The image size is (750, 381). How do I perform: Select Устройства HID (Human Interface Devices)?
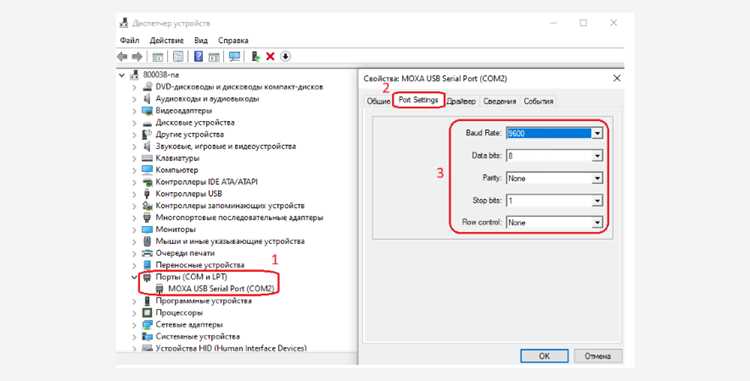[x=231, y=348]
